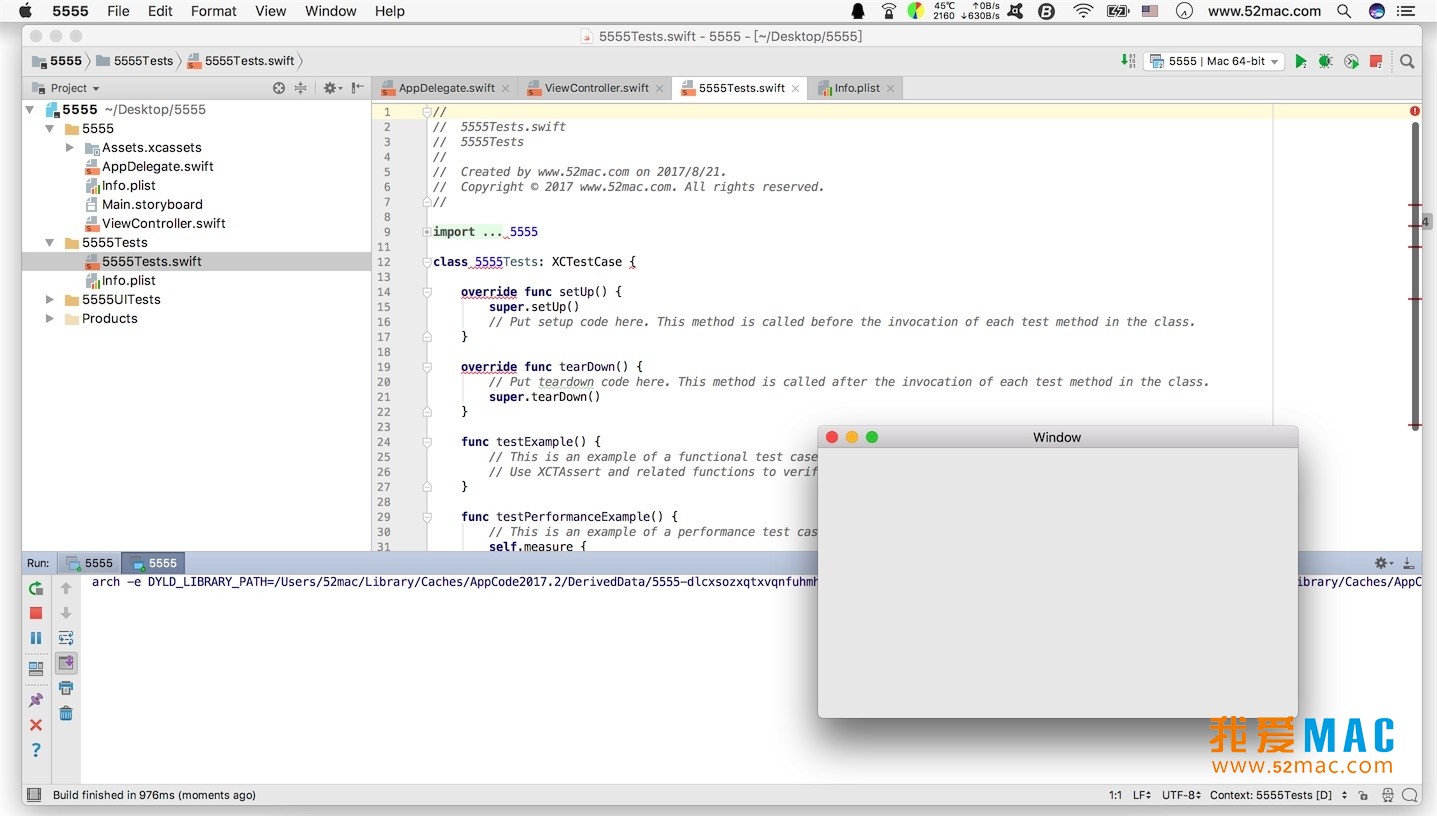Print console output with the printer icon
This screenshot has width=1437, height=816.
tap(66, 688)
